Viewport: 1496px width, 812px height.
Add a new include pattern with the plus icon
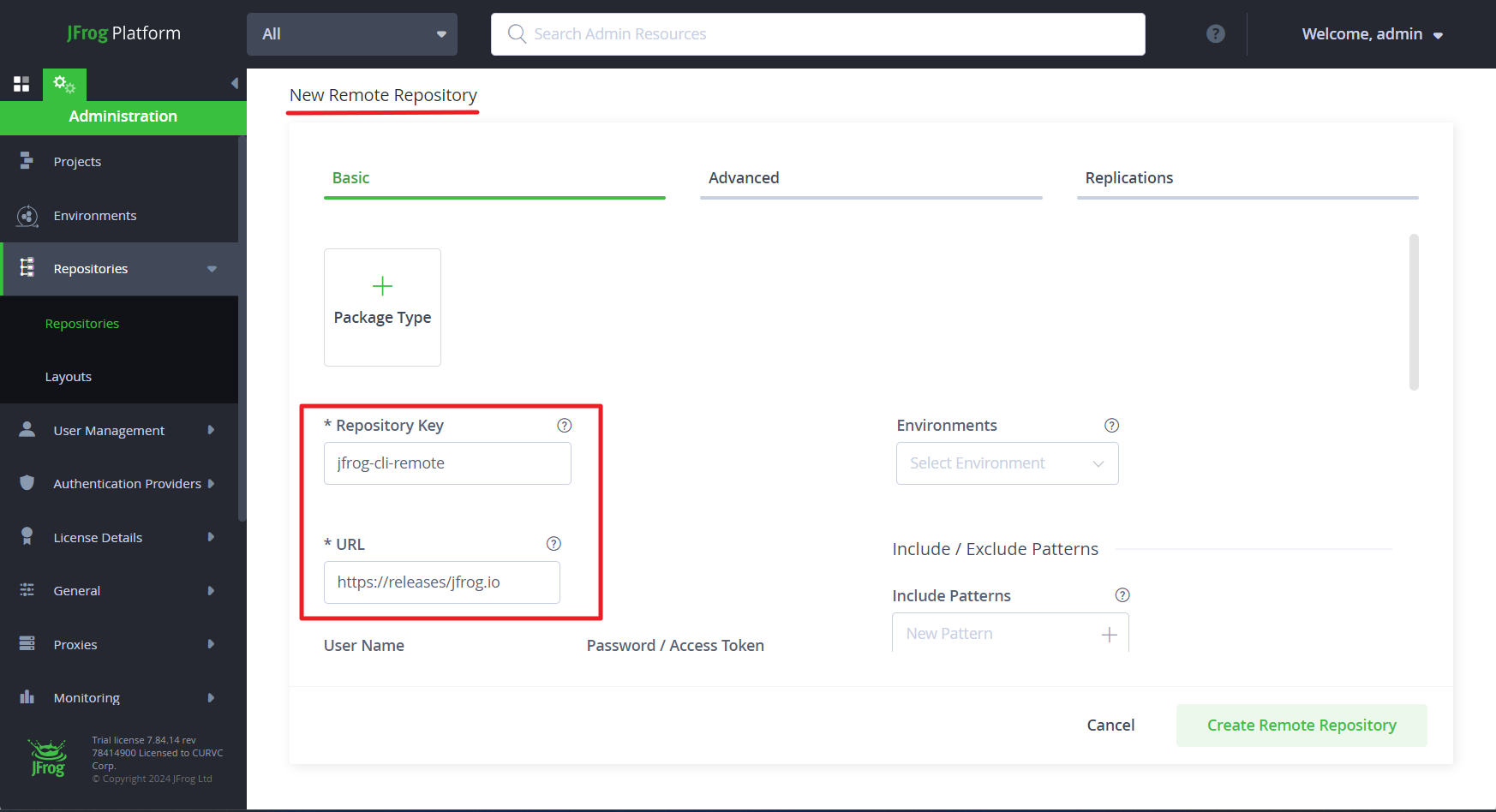1110,635
